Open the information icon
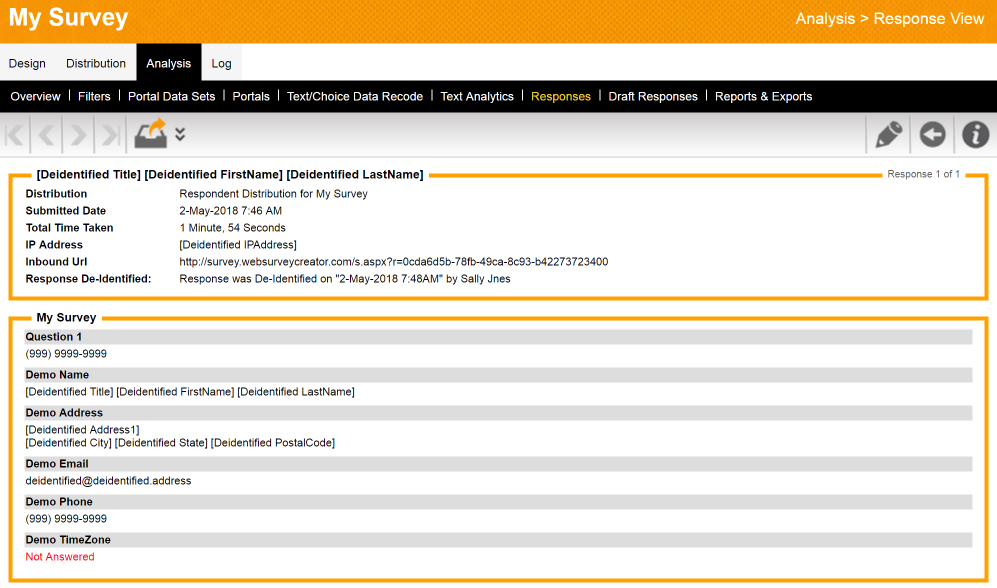The height and width of the screenshot is (588, 997). point(975,135)
